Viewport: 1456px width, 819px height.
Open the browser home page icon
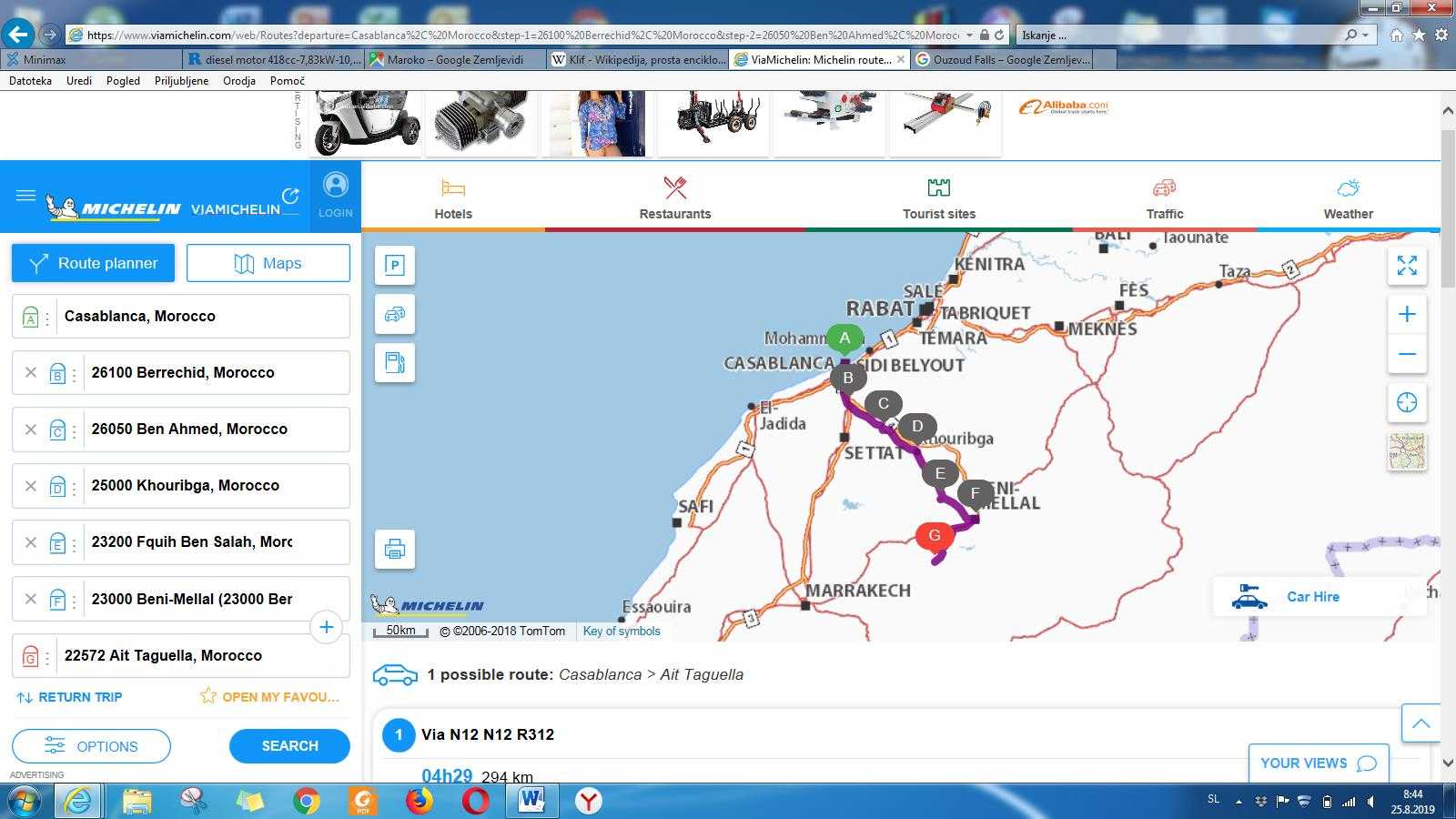[x=1397, y=35]
